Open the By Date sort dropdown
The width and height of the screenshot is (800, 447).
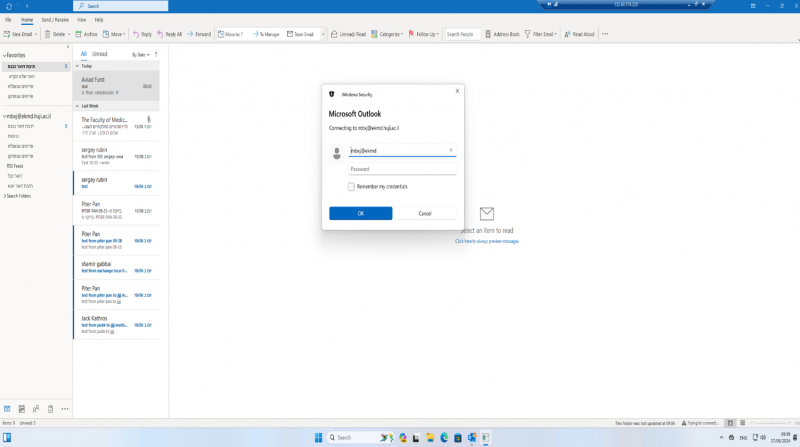coord(141,55)
